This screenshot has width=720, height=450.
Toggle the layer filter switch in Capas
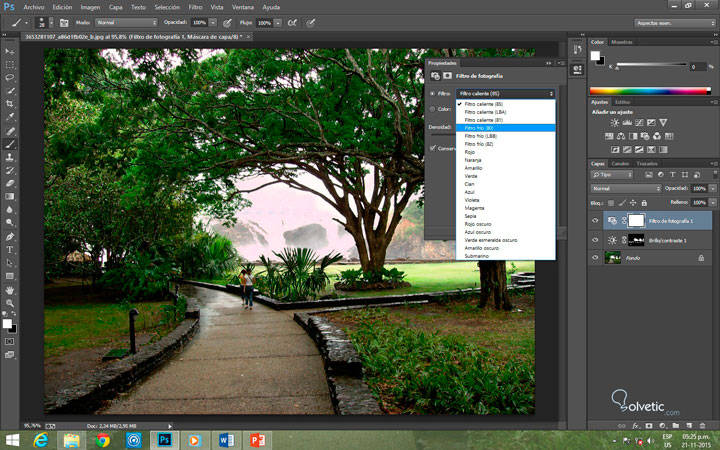(715, 174)
